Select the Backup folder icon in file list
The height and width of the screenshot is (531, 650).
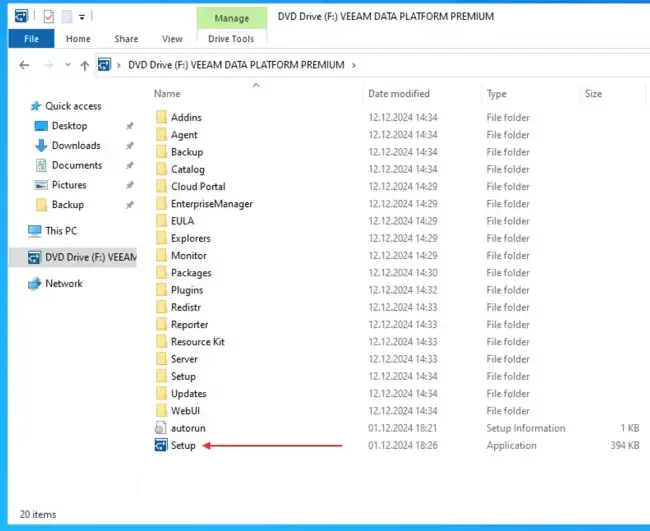point(161,152)
